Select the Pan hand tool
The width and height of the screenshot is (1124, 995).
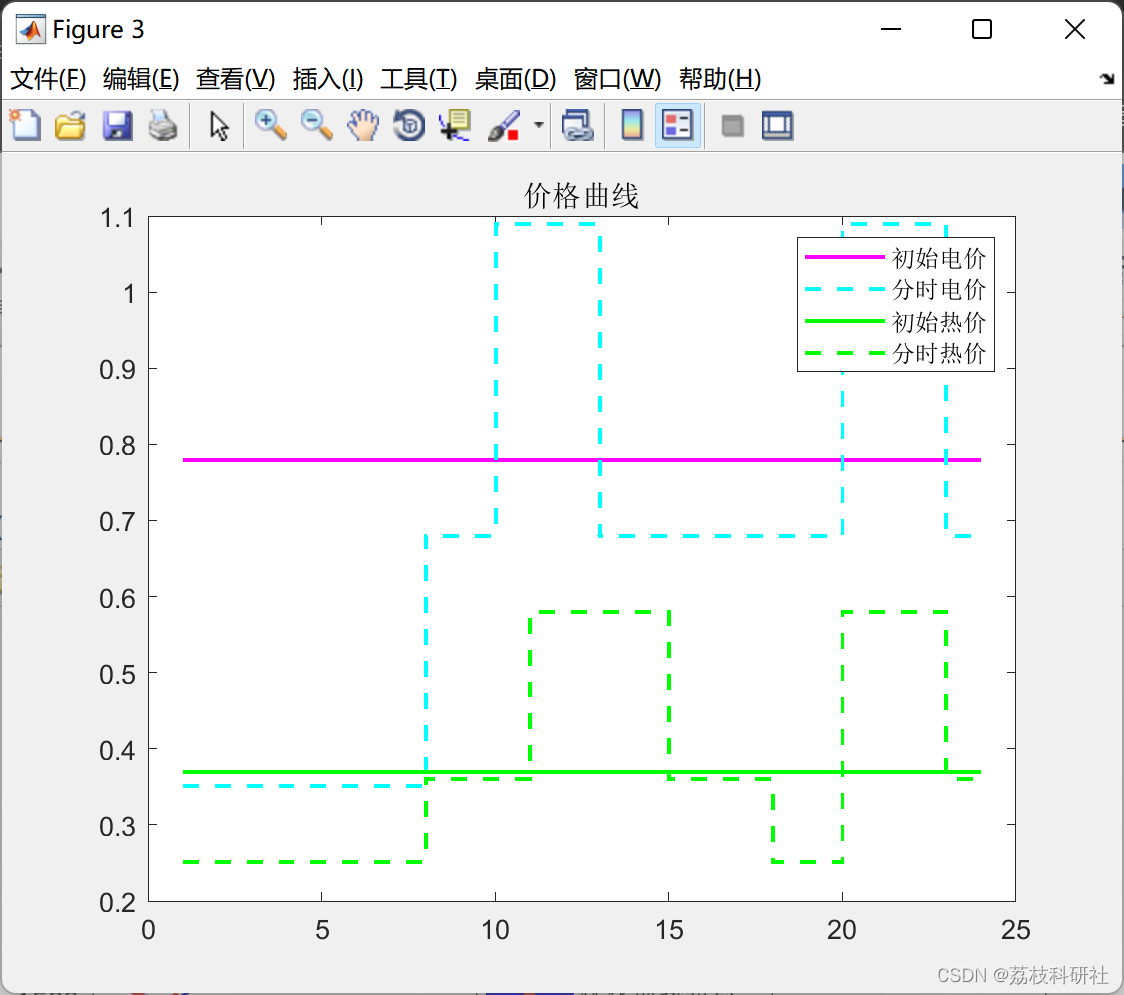363,125
